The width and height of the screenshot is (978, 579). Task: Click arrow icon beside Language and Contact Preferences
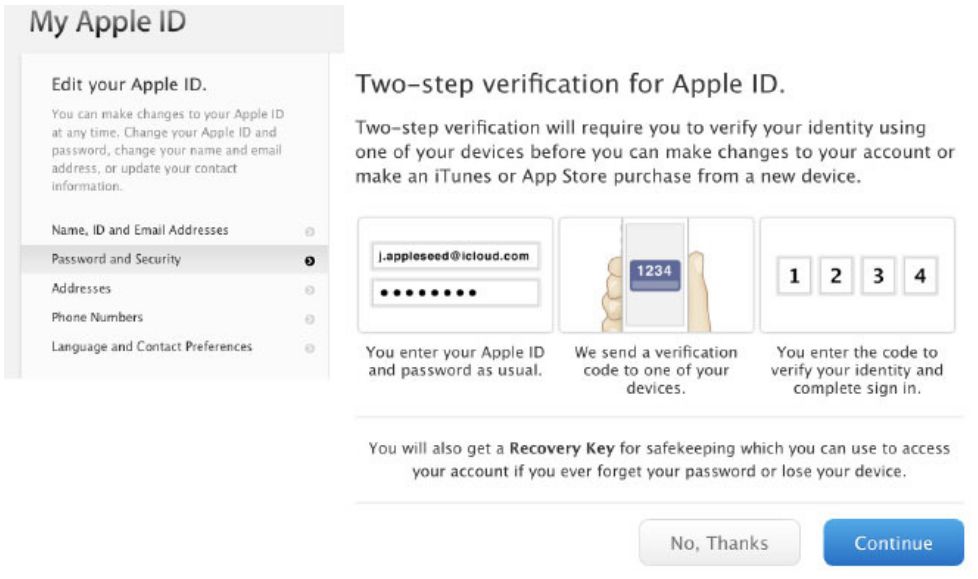(309, 347)
